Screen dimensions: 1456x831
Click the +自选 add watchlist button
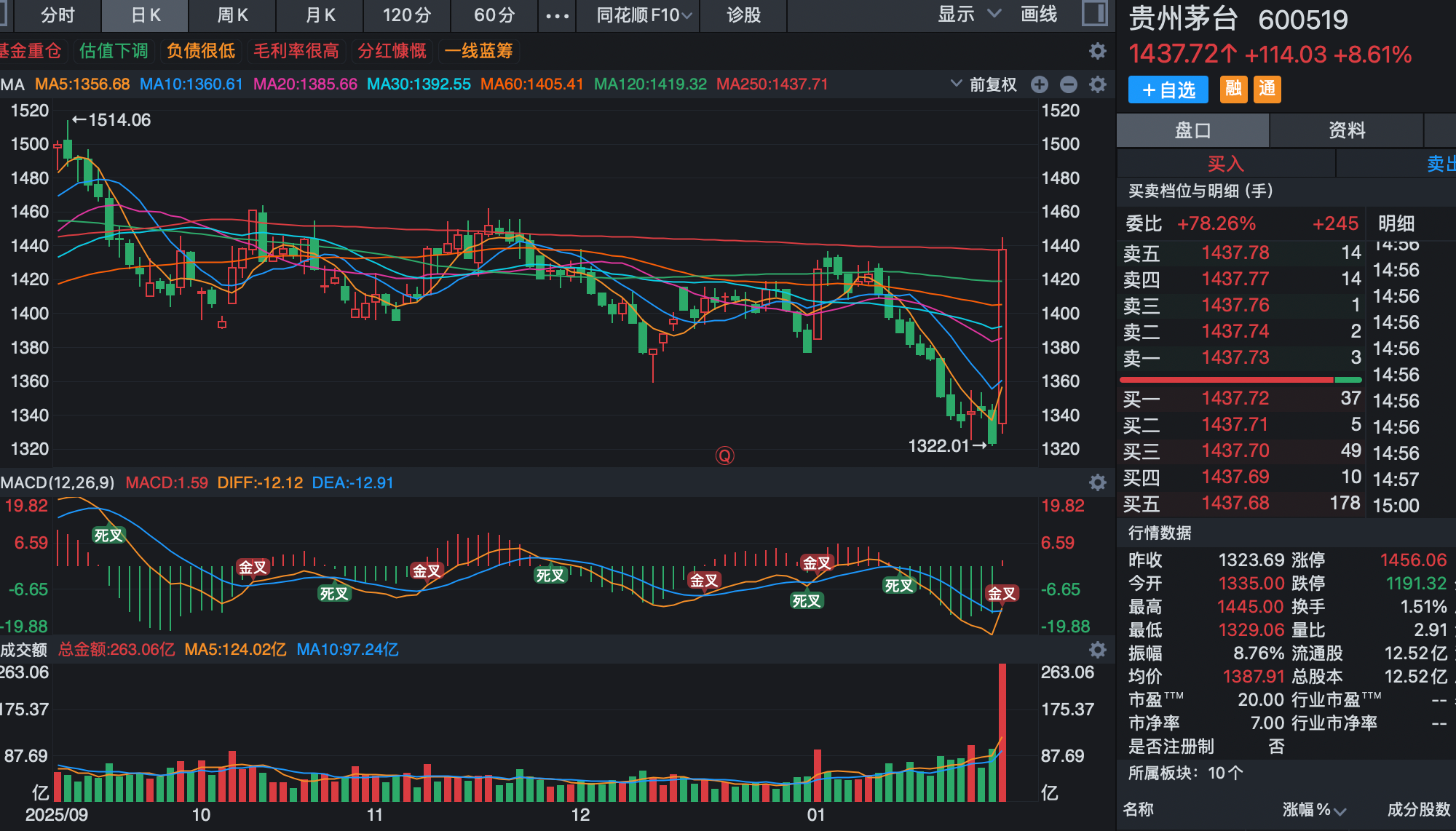(1168, 90)
